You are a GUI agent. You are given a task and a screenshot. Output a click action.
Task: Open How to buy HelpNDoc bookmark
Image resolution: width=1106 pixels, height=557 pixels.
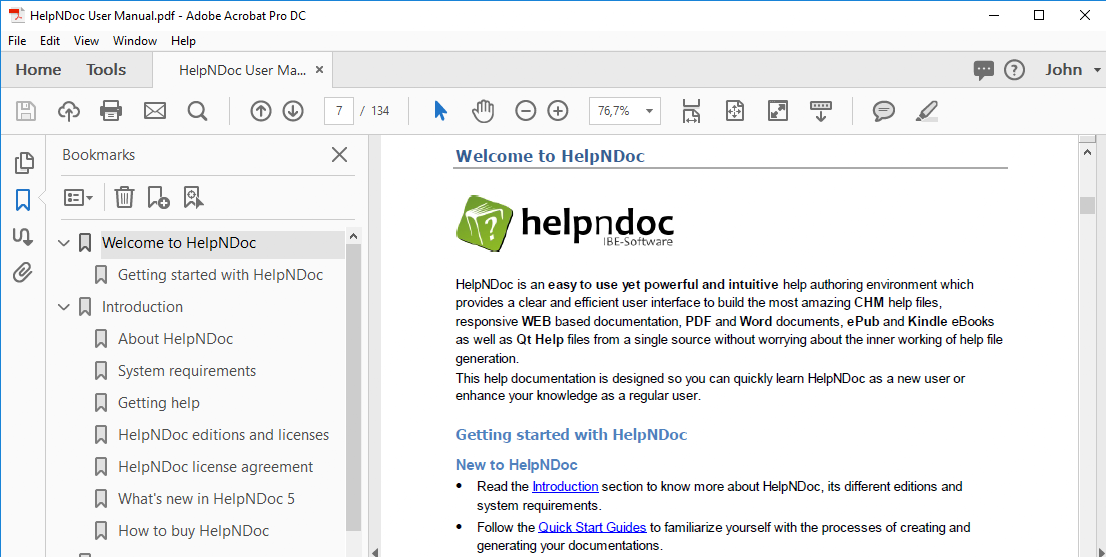(193, 531)
